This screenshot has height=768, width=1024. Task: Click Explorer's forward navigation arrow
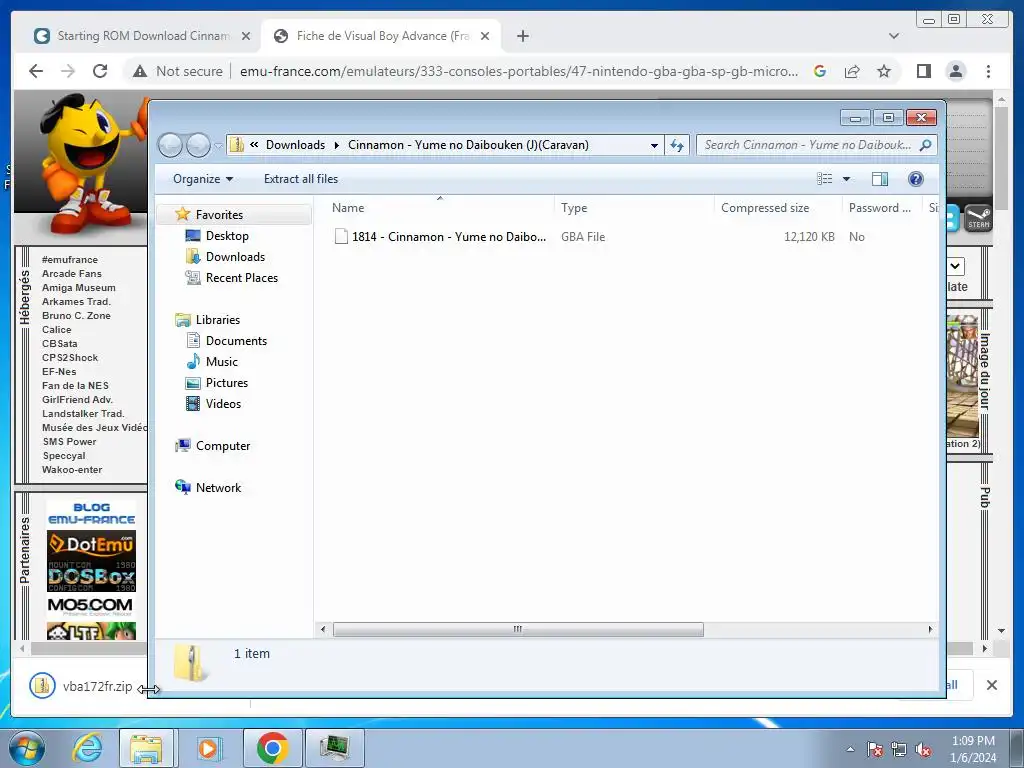tap(198, 145)
